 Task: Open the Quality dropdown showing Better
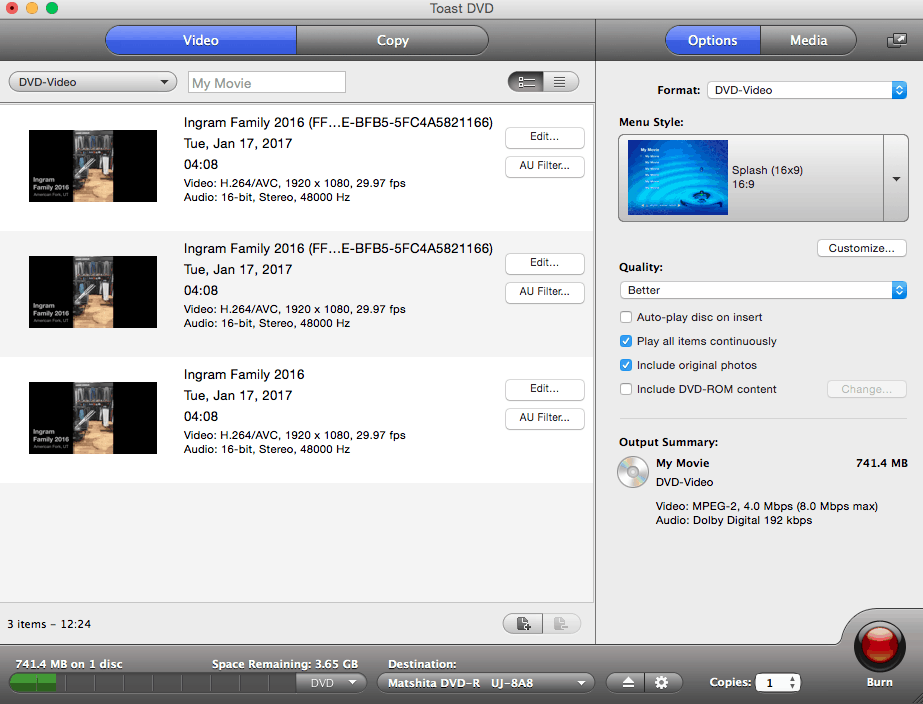pyautogui.click(x=763, y=290)
